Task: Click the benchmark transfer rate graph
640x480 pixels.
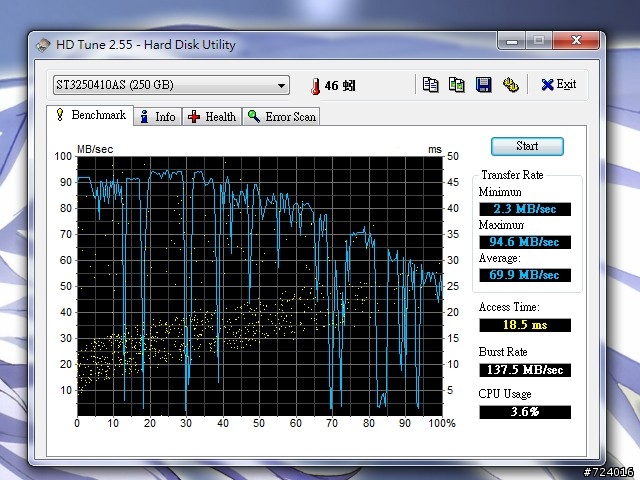Action: point(260,286)
